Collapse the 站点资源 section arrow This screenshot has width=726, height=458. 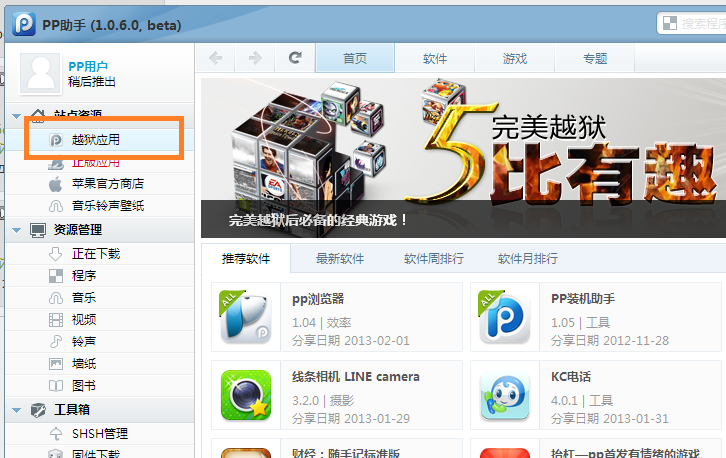[17, 116]
